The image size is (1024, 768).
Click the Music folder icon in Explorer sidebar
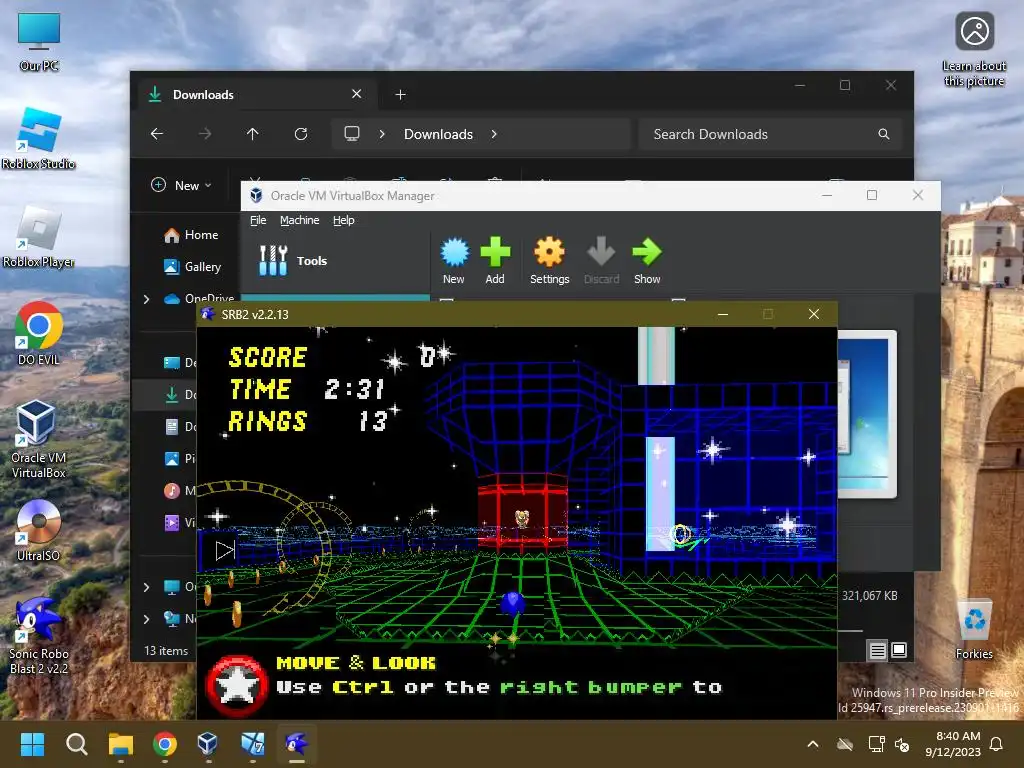click(172, 490)
